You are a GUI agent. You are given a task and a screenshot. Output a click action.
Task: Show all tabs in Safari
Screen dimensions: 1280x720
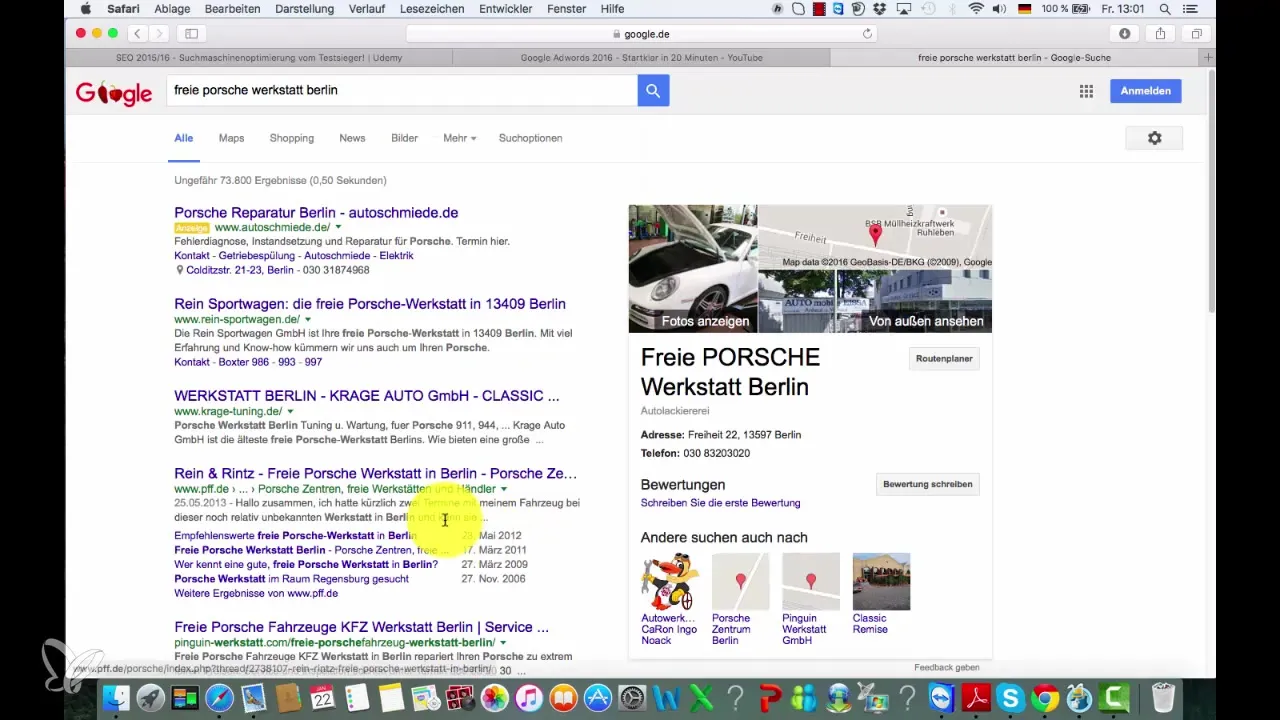[x=1196, y=33]
